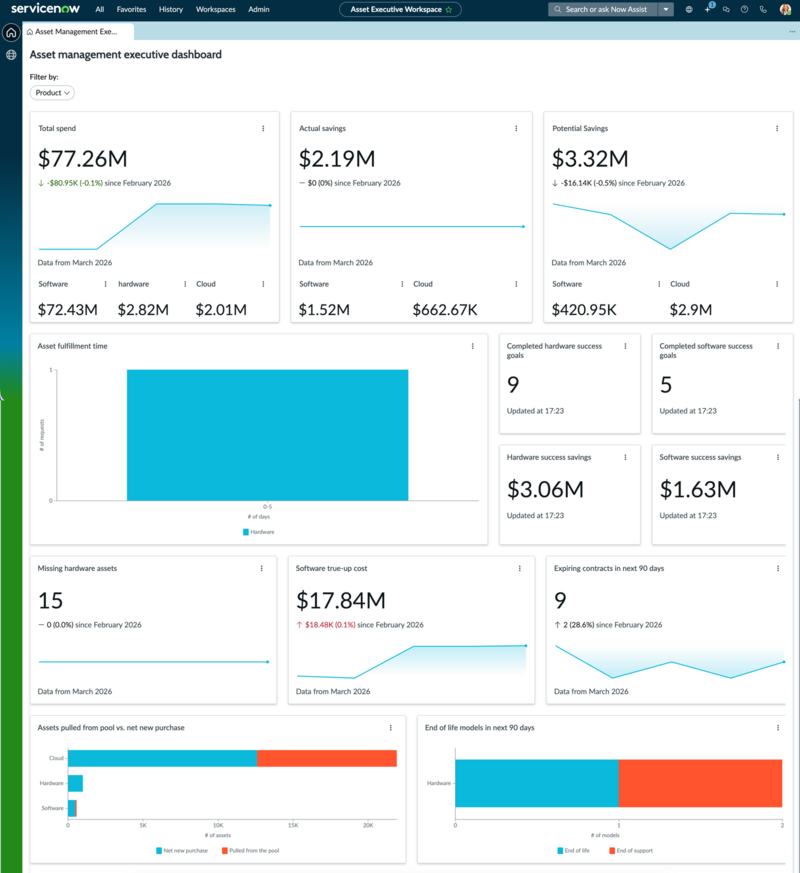
Task: Toggle Pulled from the pool legend item
Action: point(251,851)
